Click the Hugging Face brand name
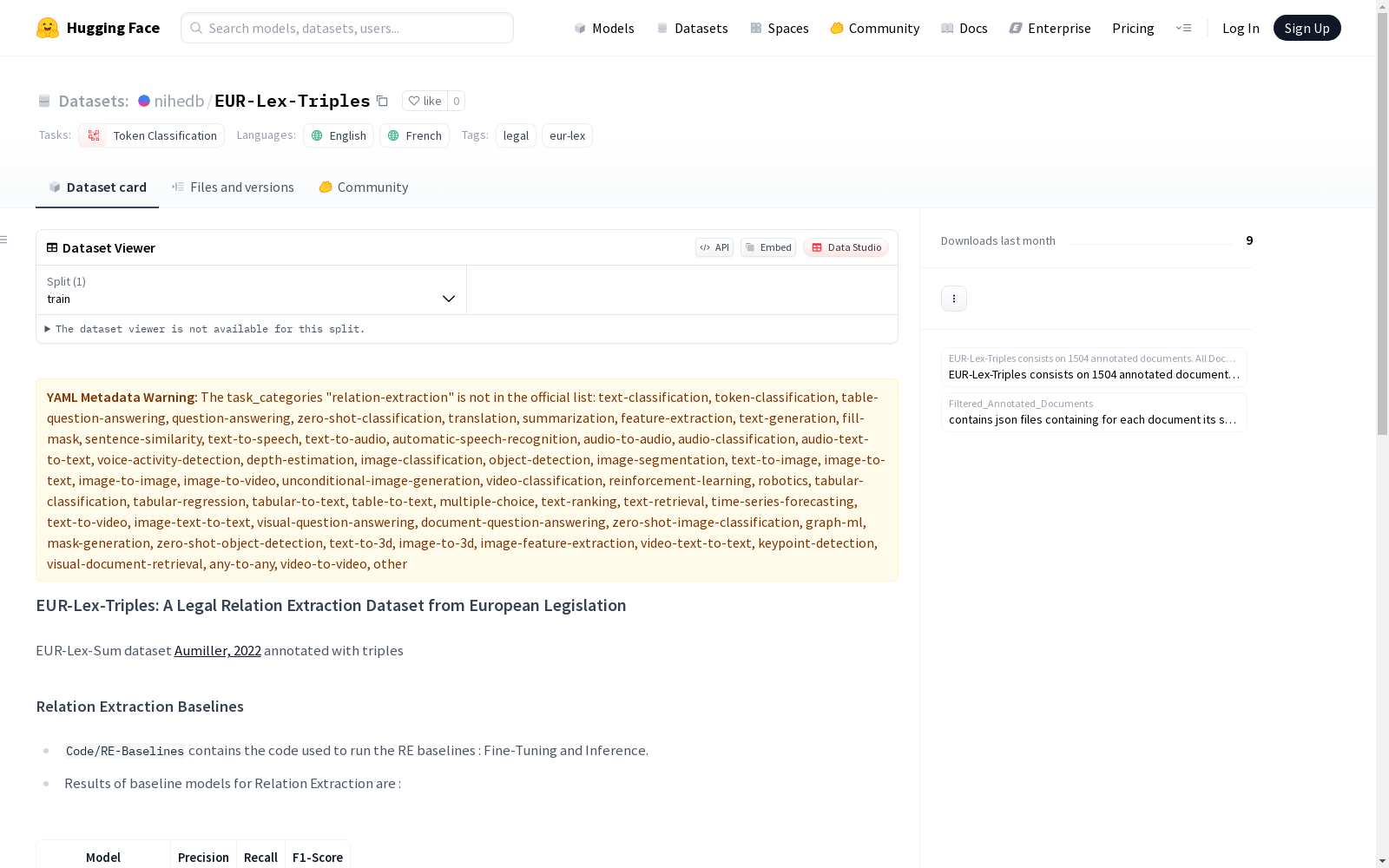 click(x=113, y=28)
